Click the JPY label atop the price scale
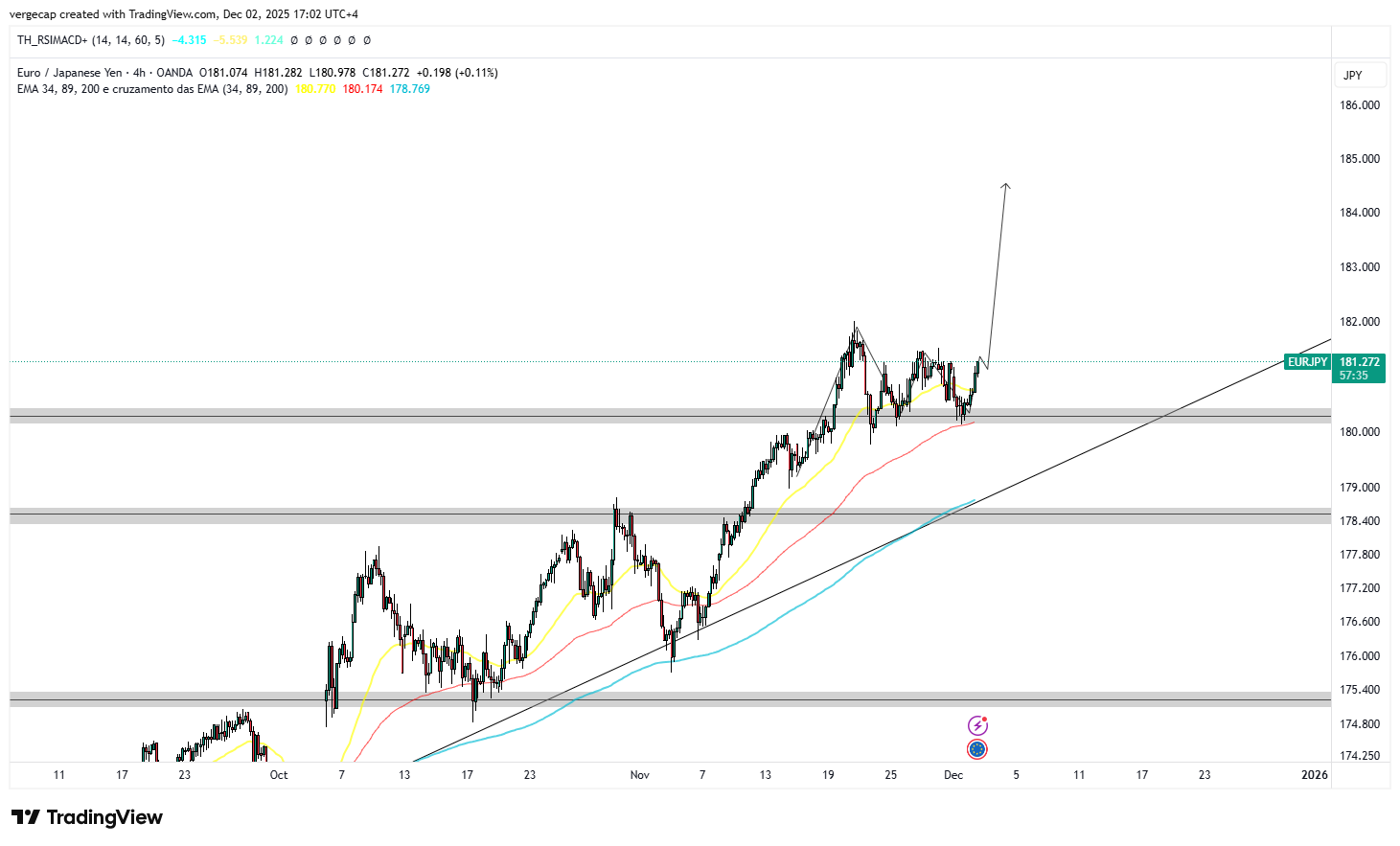 click(1360, 75)
